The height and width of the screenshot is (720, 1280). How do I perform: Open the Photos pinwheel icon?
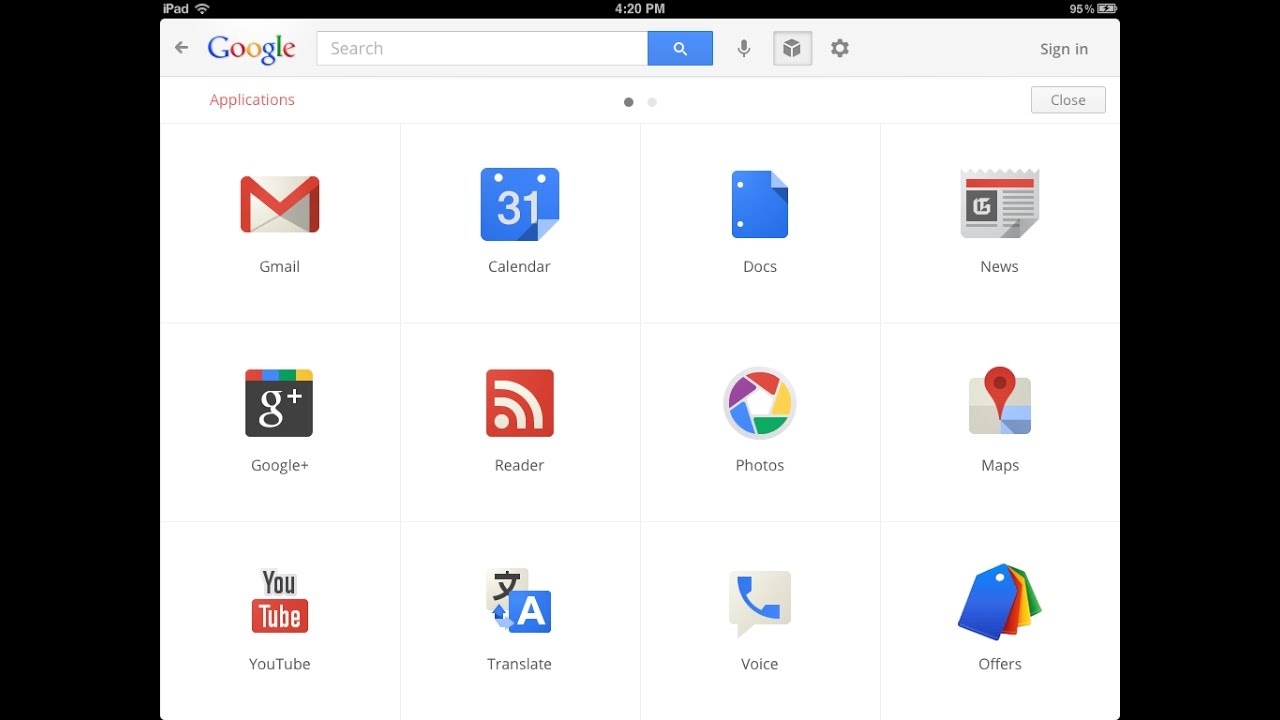(760, 403)
